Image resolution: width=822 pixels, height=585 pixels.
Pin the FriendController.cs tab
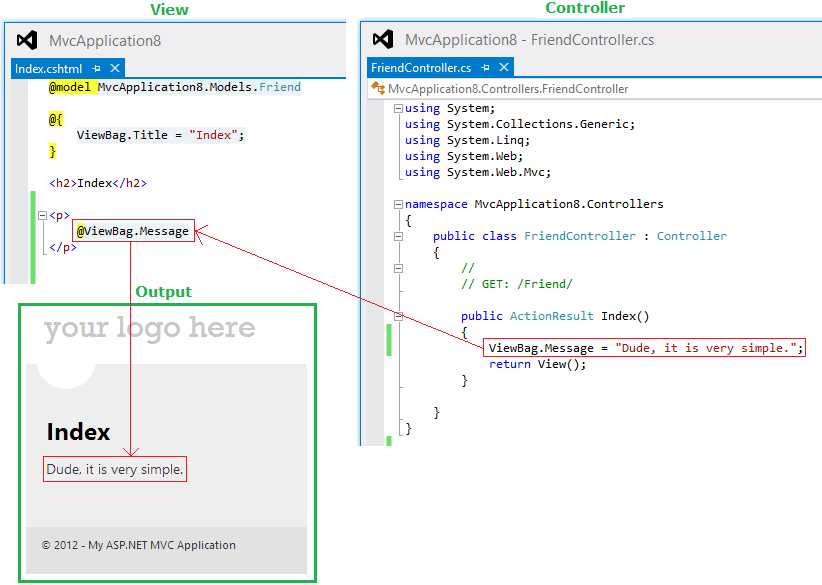pyautogui.click(x=485, y=68)
